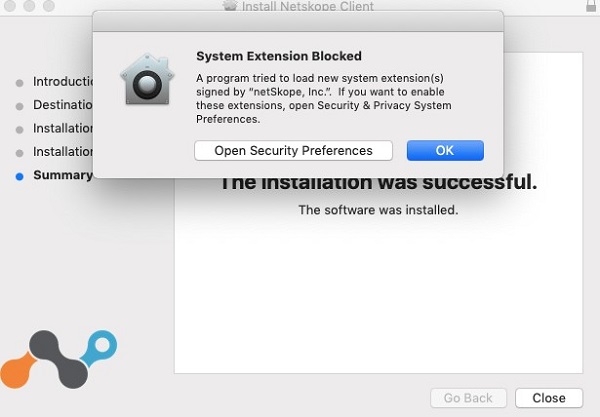Screen dimensions: 600x417
Task: Click the System Extension Blocked heading
Action: coord(279,56)
